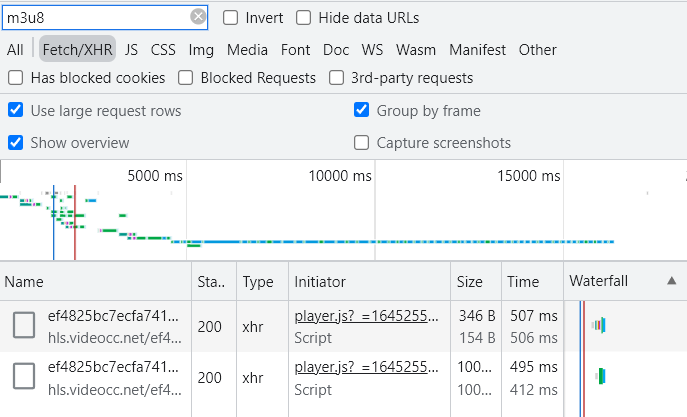The height and width of the screenshot is (417, 687).
Task: Enable Capture screenshots option
Action: tap(362, 143)
